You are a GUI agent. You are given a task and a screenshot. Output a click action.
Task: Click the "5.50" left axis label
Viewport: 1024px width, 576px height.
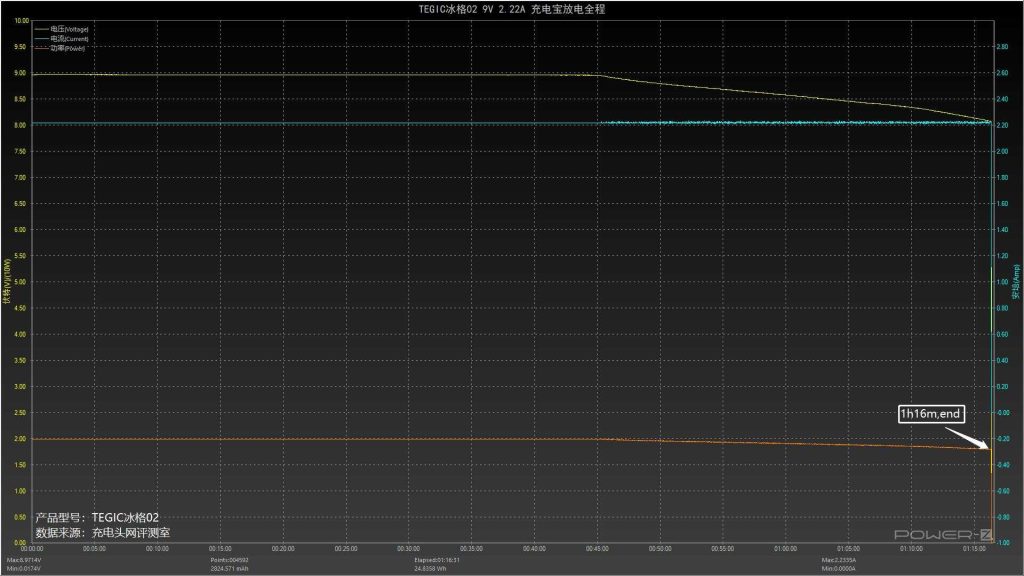20,256
